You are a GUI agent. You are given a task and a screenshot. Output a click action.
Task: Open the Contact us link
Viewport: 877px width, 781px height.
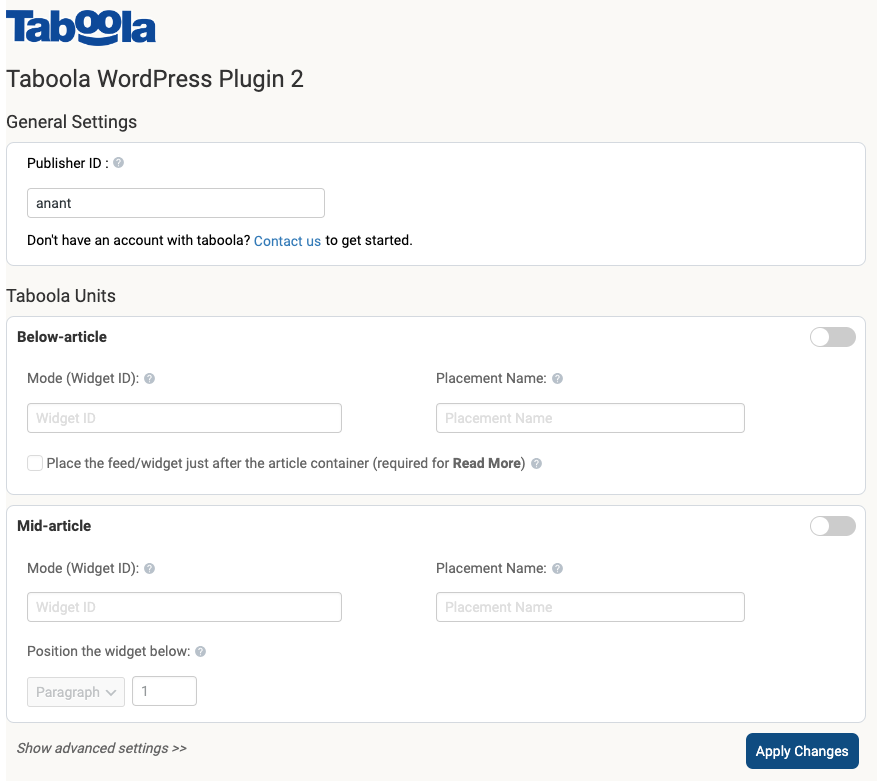287,241
